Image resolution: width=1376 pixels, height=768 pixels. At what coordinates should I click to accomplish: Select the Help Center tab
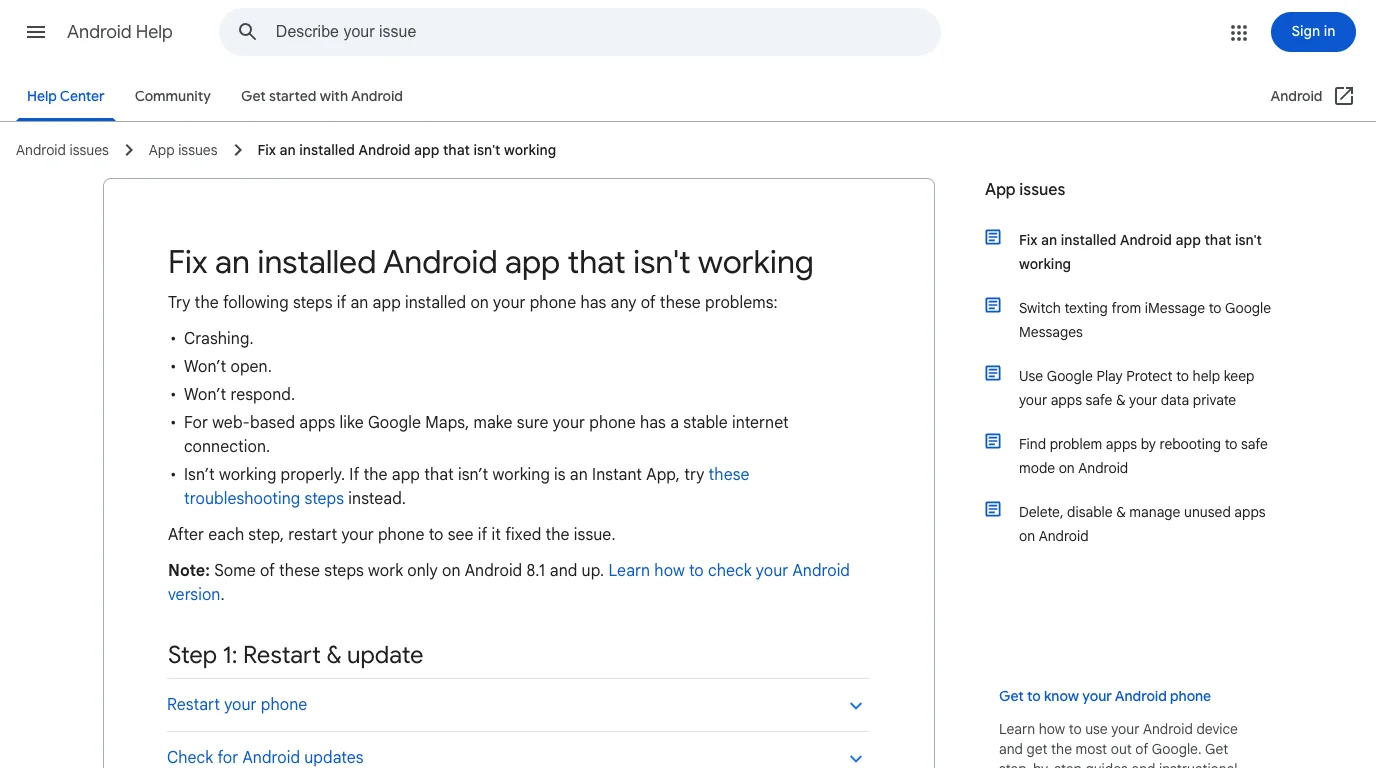coord(66,96)
